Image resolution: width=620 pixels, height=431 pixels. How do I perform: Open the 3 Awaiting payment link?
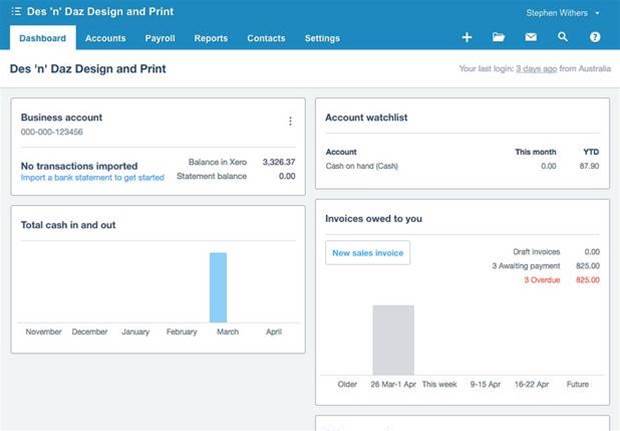pyautogui.click(x=526, y=266)
